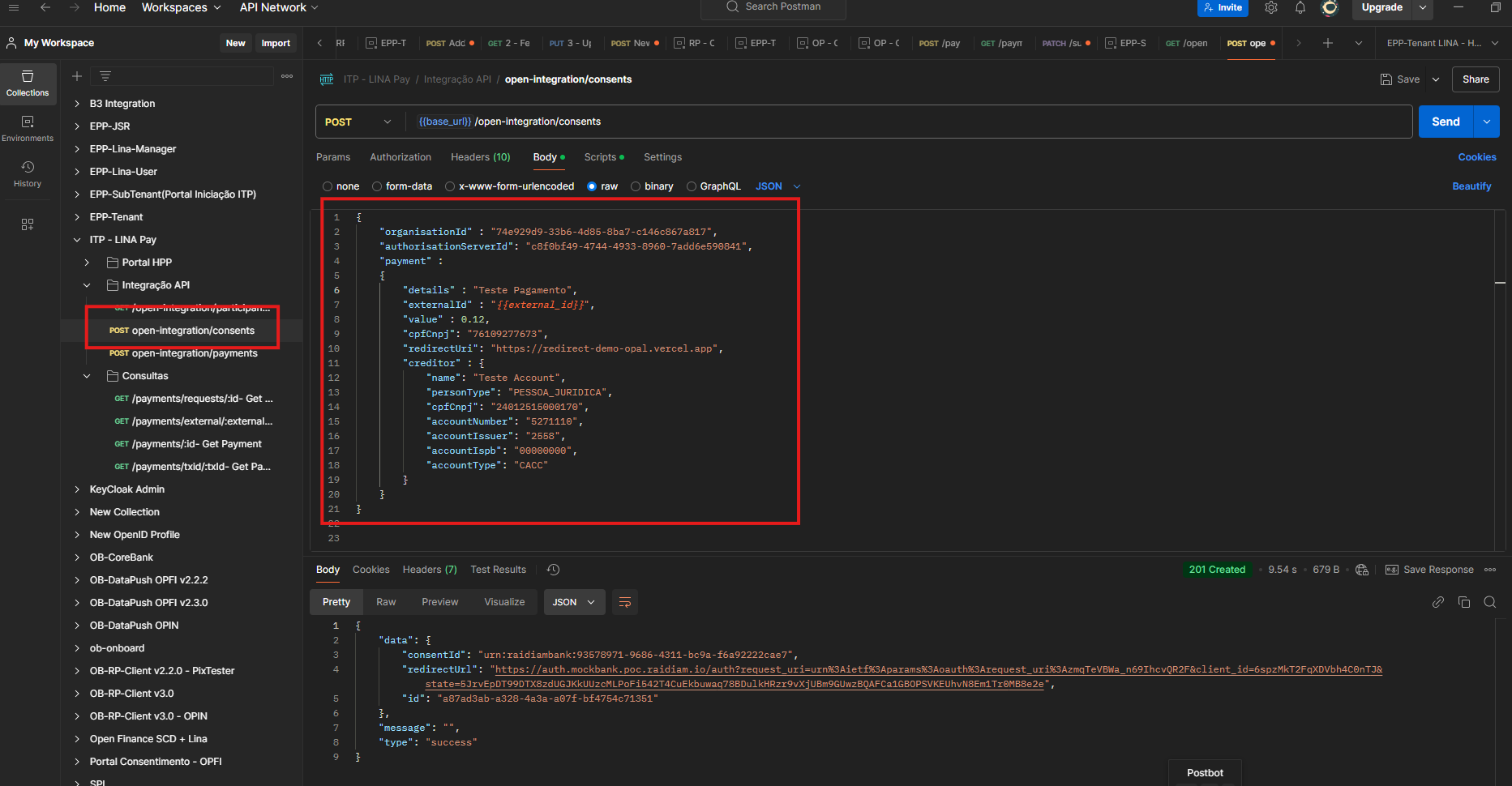The image size is (1512, 786).
Task: Send the consents request
Action: (x=1445, y=122)
